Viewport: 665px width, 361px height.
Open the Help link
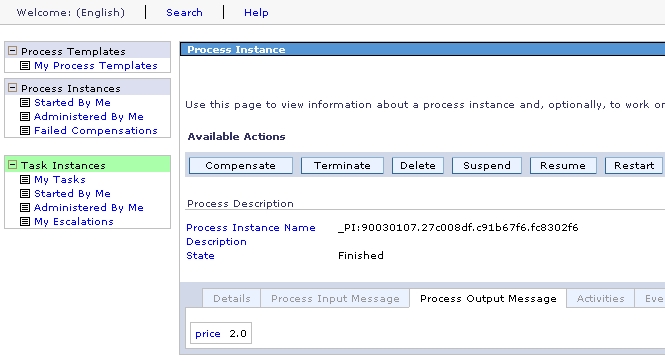pos(256,13)
